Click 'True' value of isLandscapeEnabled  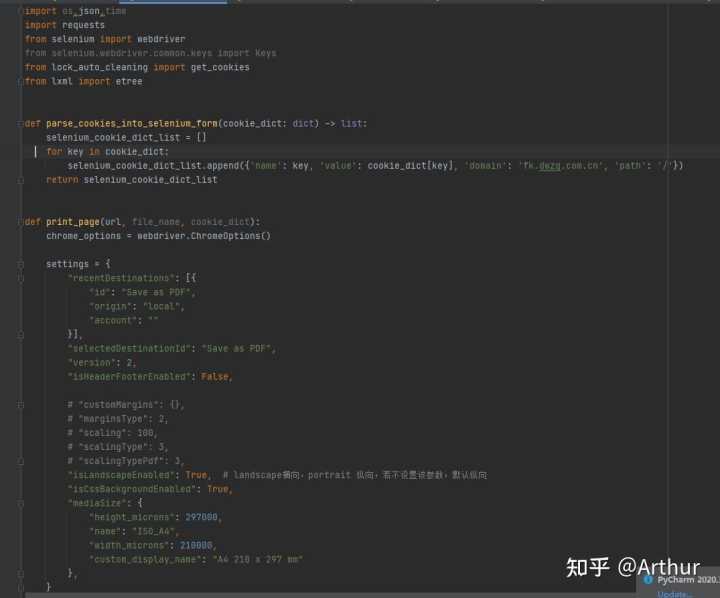tap(196, 475)
